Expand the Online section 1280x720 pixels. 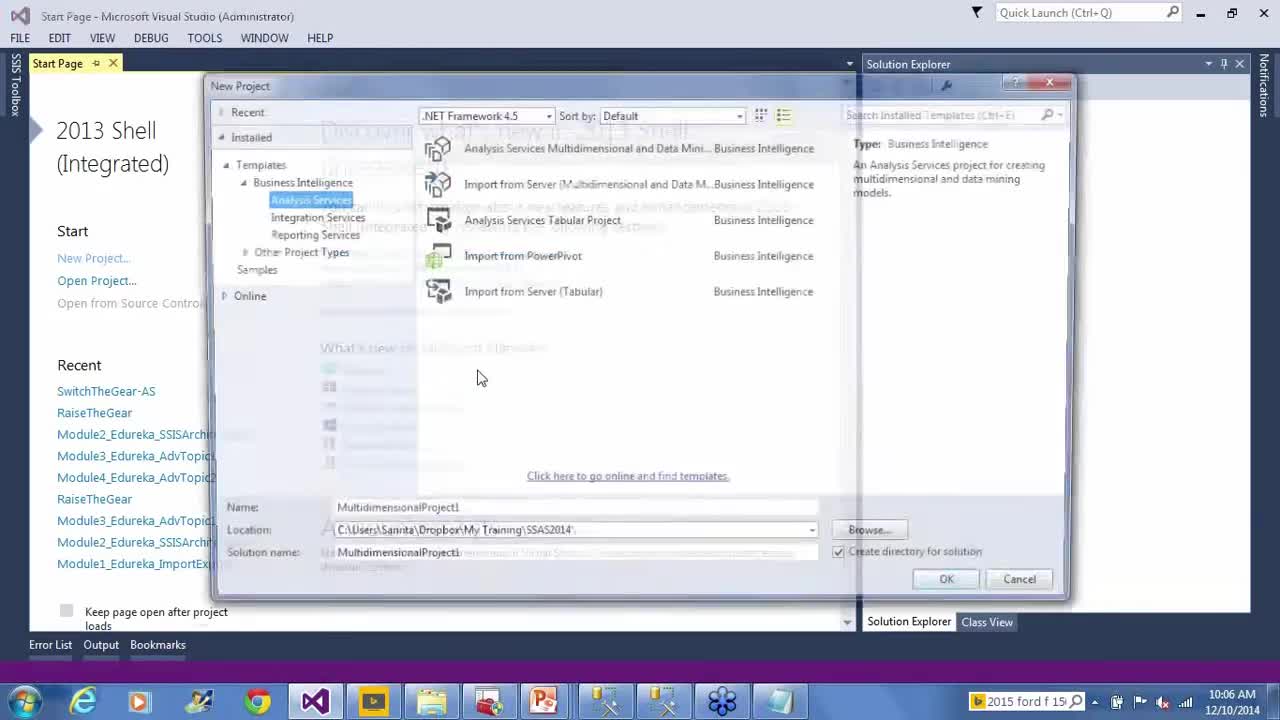pyautogui.click(x=224, y=296)
